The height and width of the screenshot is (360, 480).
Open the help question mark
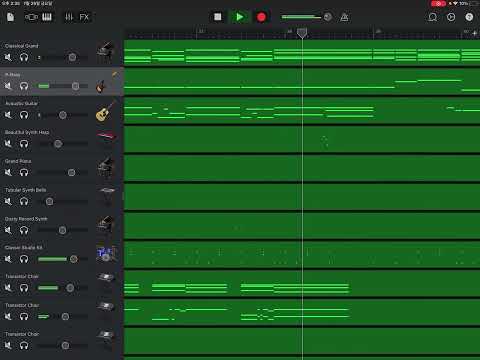(x=469, y=17)
